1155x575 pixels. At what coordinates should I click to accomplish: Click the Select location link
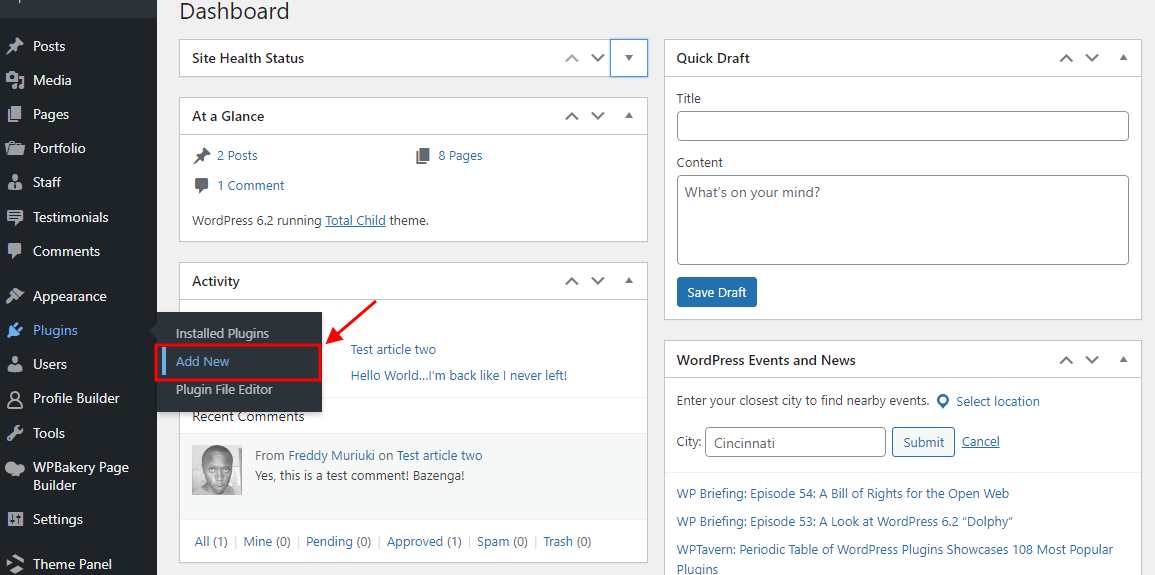[x=997, y=401]
